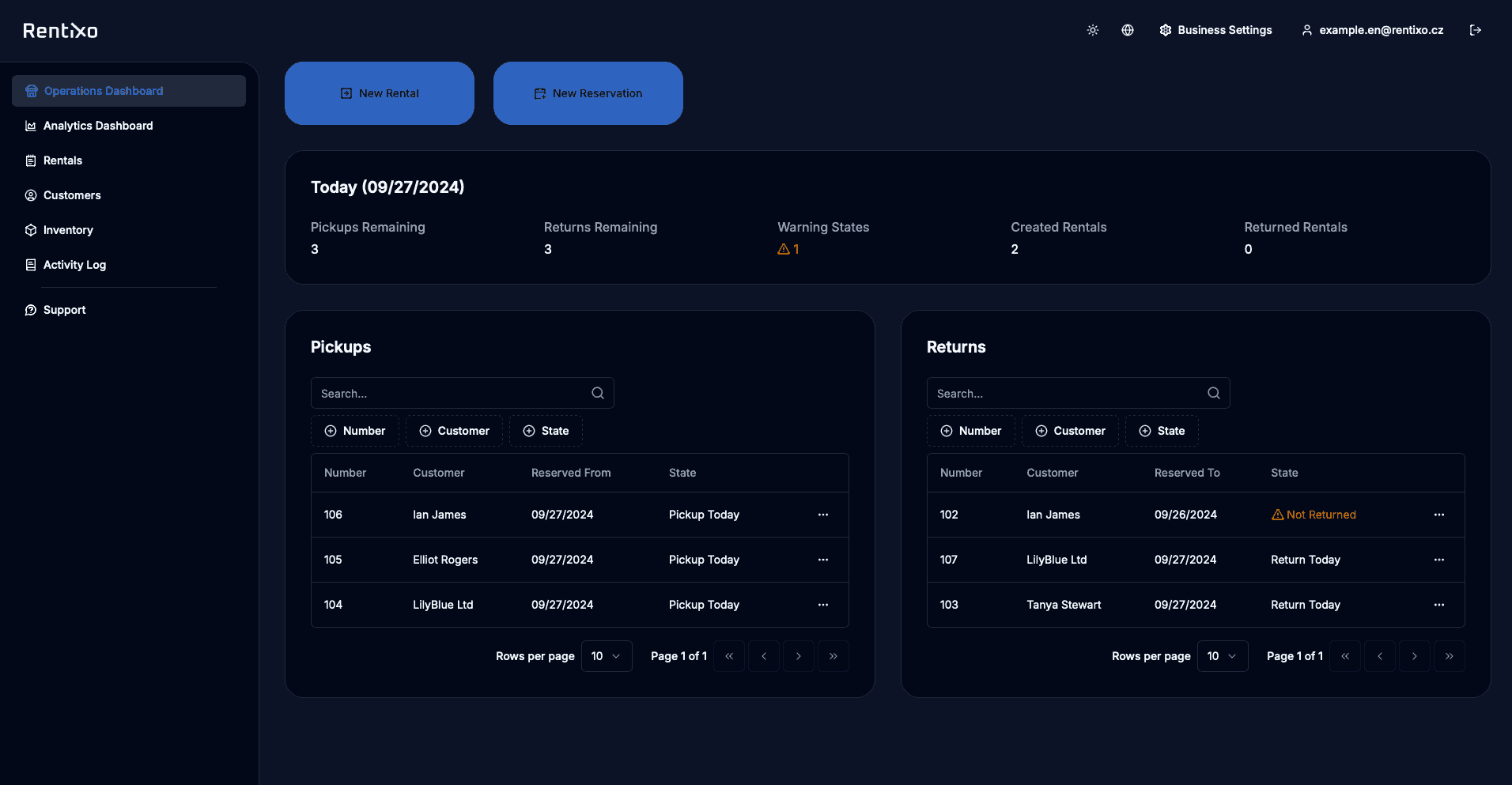Add a Number filter in the Pickups panel
Screen dimensions: 1512x785
pyautogui.click(x=355, y=431)
